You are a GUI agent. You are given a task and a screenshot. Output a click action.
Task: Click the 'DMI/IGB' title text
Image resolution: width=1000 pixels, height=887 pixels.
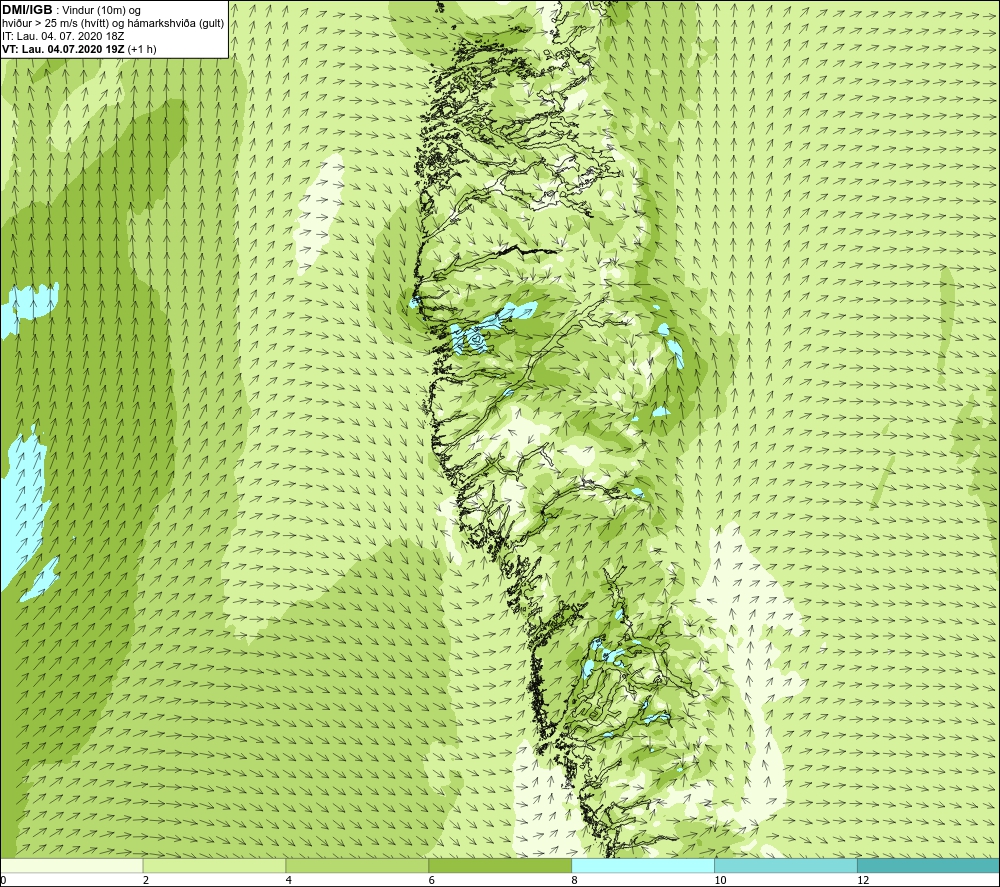tap(27, 10)
